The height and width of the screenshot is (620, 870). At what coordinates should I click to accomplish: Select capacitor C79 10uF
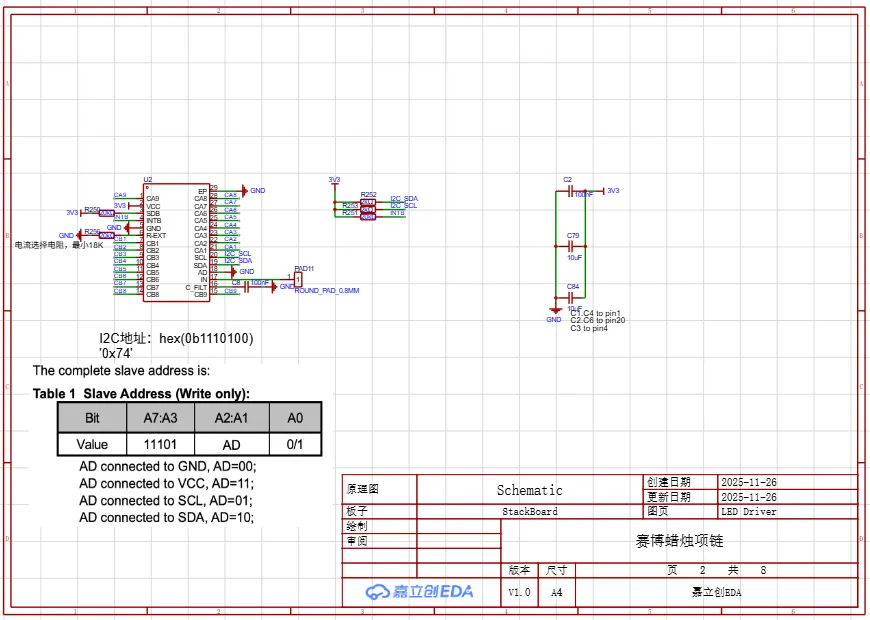tap(573, 245)
